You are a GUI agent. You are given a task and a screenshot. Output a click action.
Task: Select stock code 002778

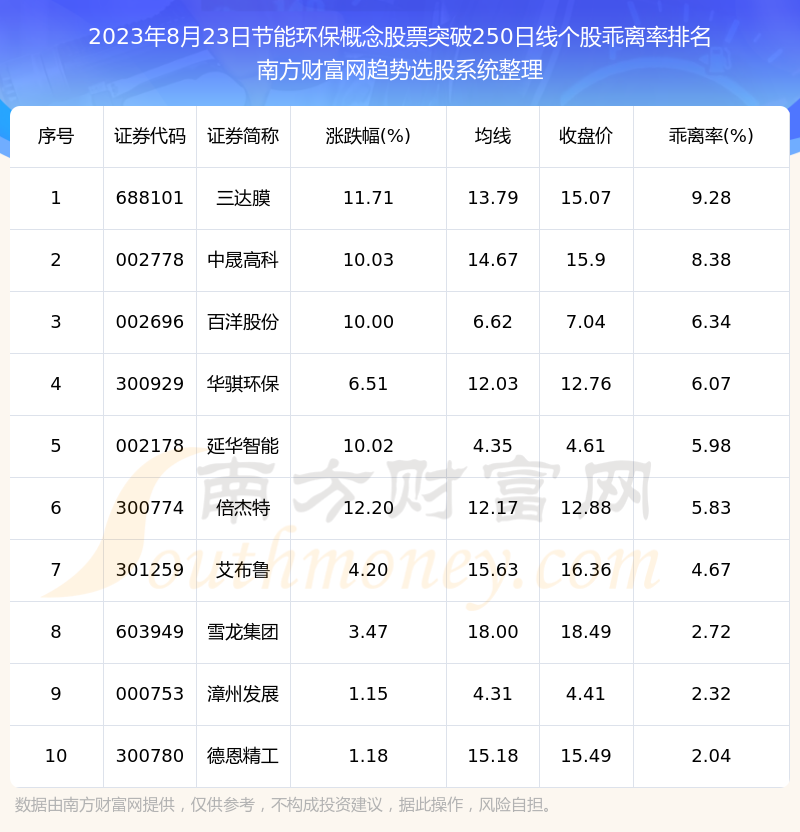[150, 260]
